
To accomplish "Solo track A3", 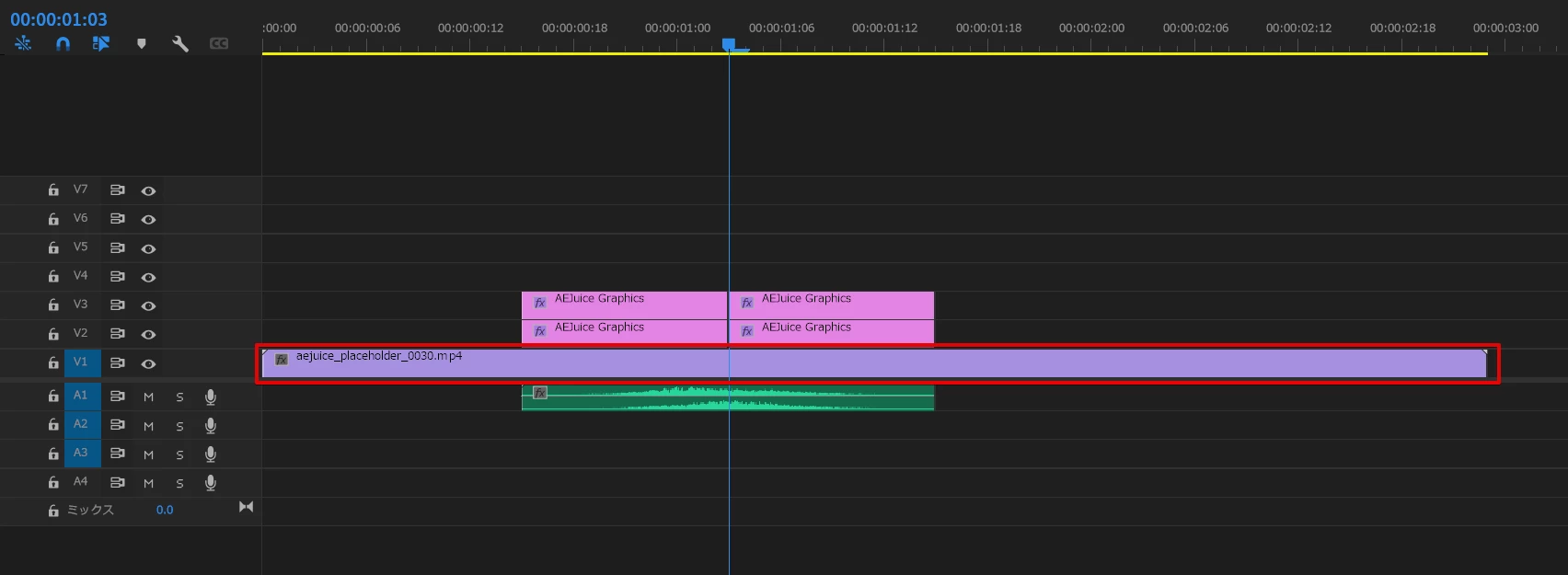I will pos(179,454).
